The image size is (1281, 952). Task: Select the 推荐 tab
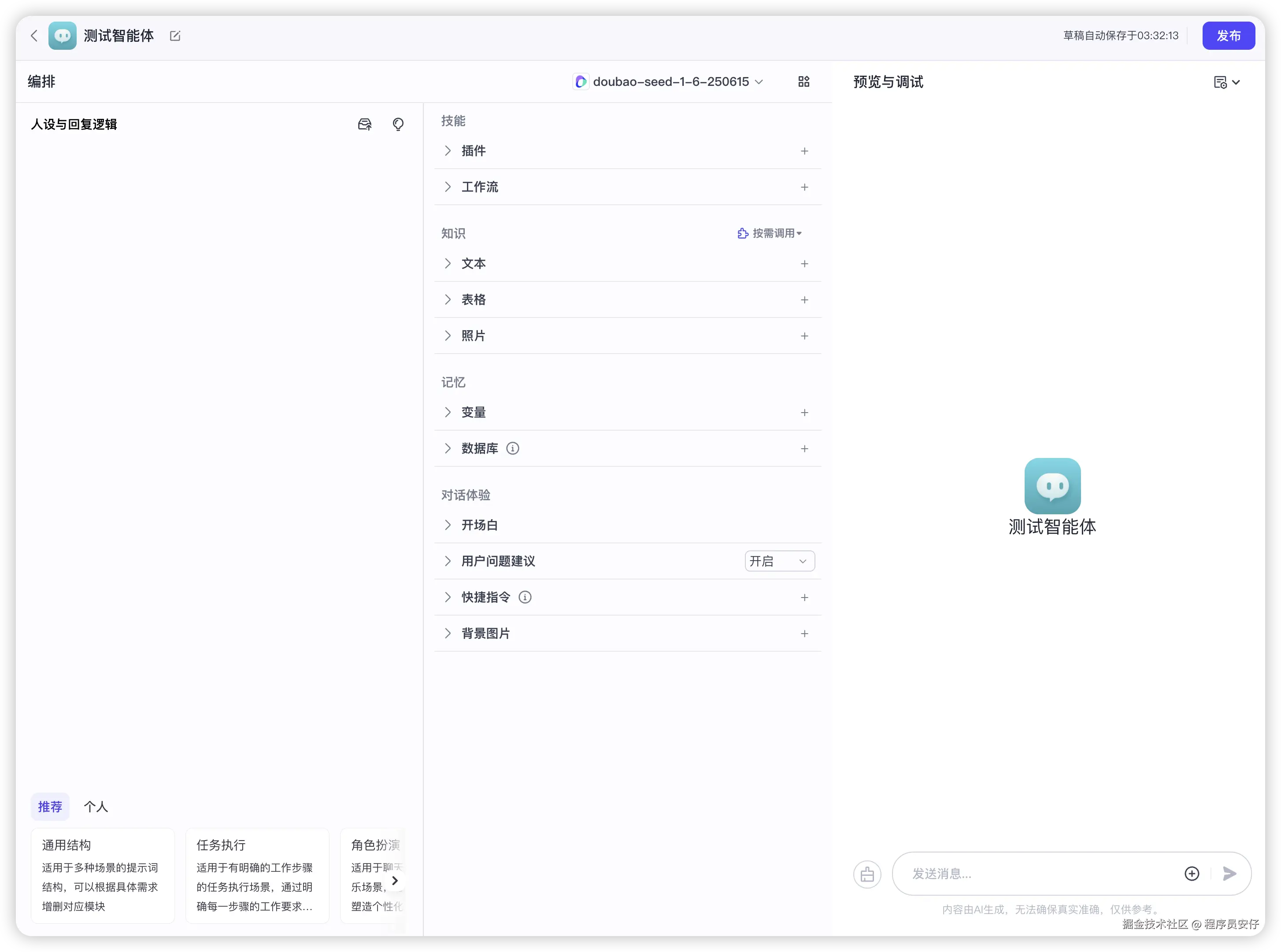click(50, 807)
